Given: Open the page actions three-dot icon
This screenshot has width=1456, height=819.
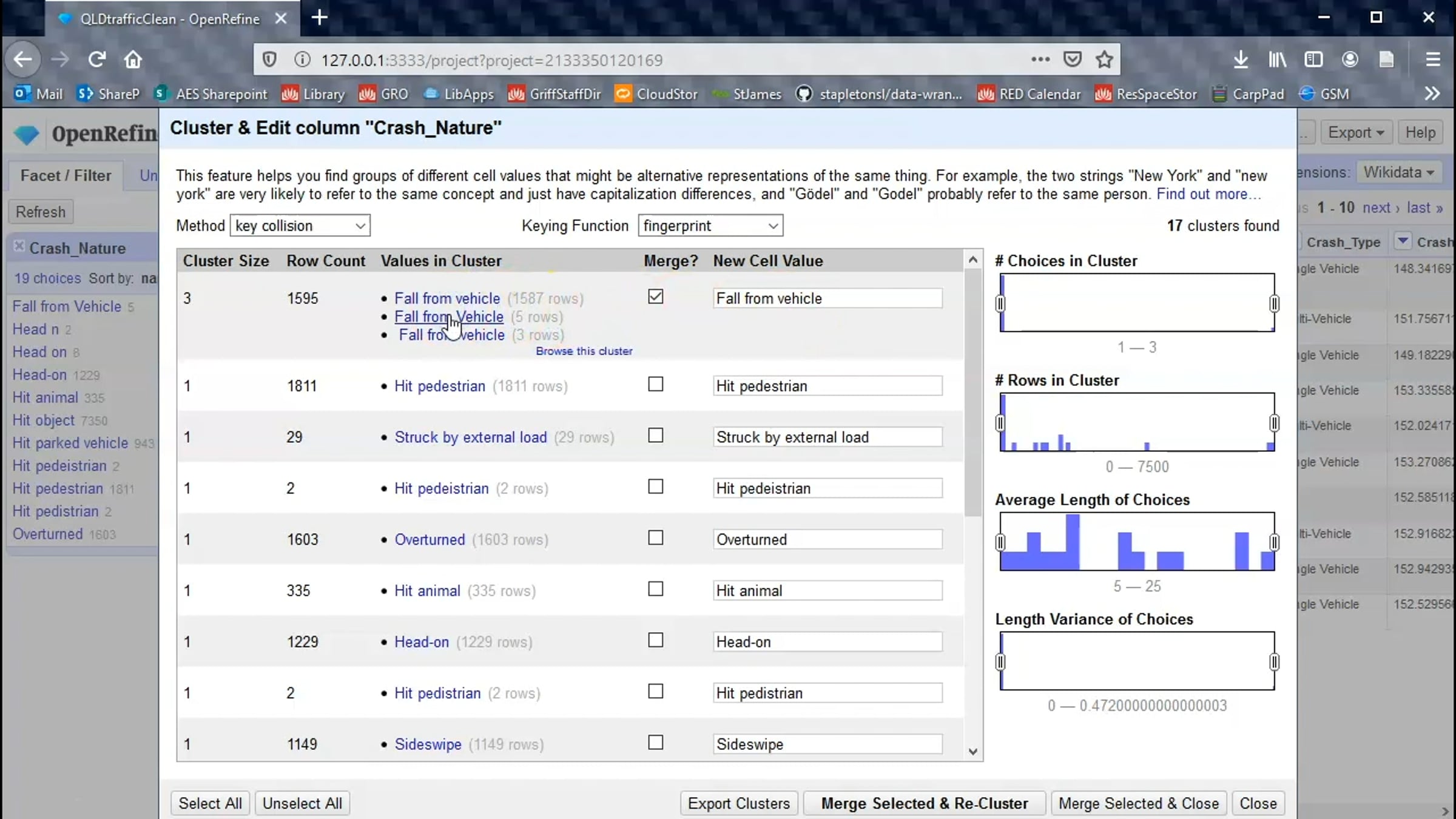Looking at the screenshot, I should (x=1040, y=59).
